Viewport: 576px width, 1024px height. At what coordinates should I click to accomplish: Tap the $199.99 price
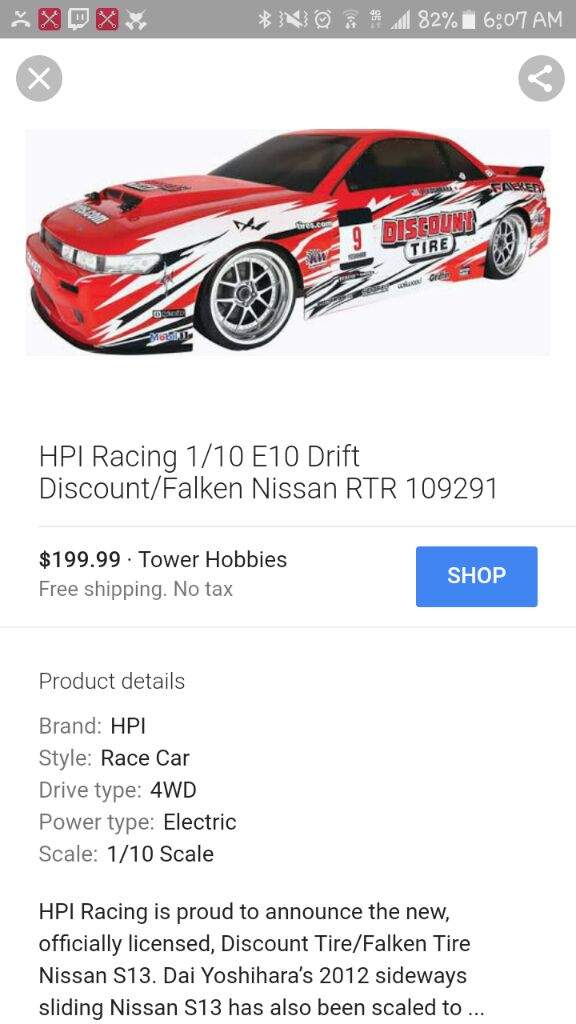(80, 560)
